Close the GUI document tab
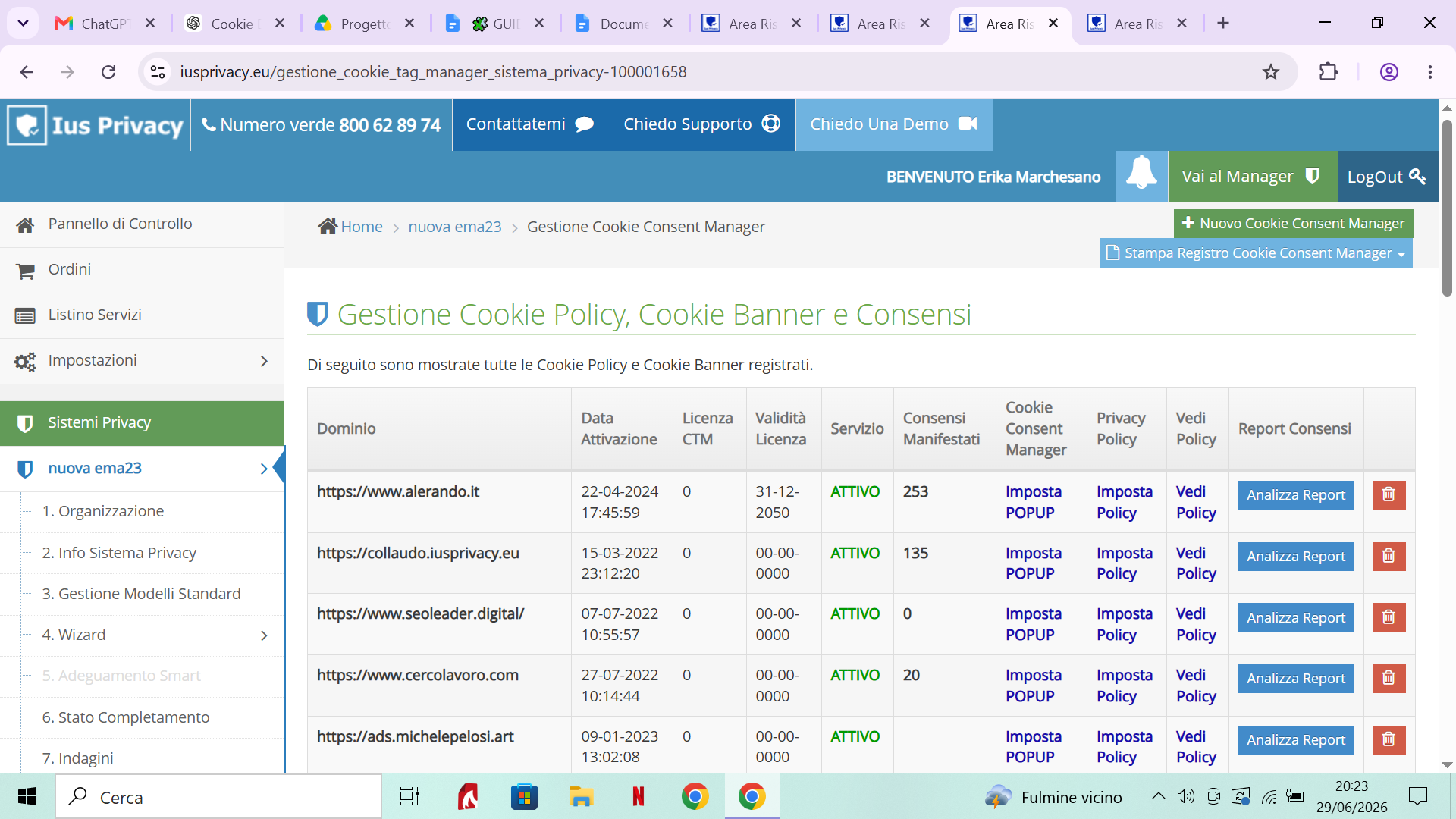 coord(539,24)
